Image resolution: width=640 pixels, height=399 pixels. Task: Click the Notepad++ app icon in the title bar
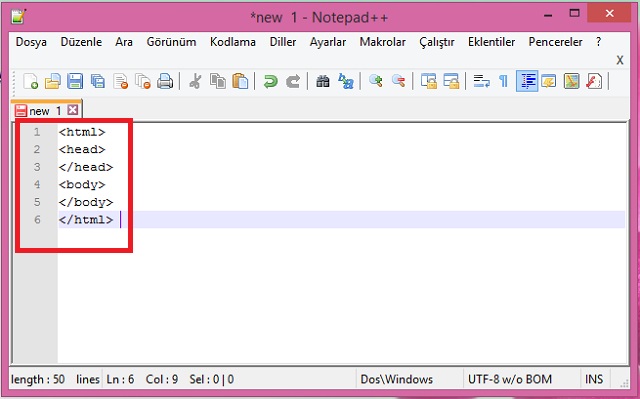(18, 17)
